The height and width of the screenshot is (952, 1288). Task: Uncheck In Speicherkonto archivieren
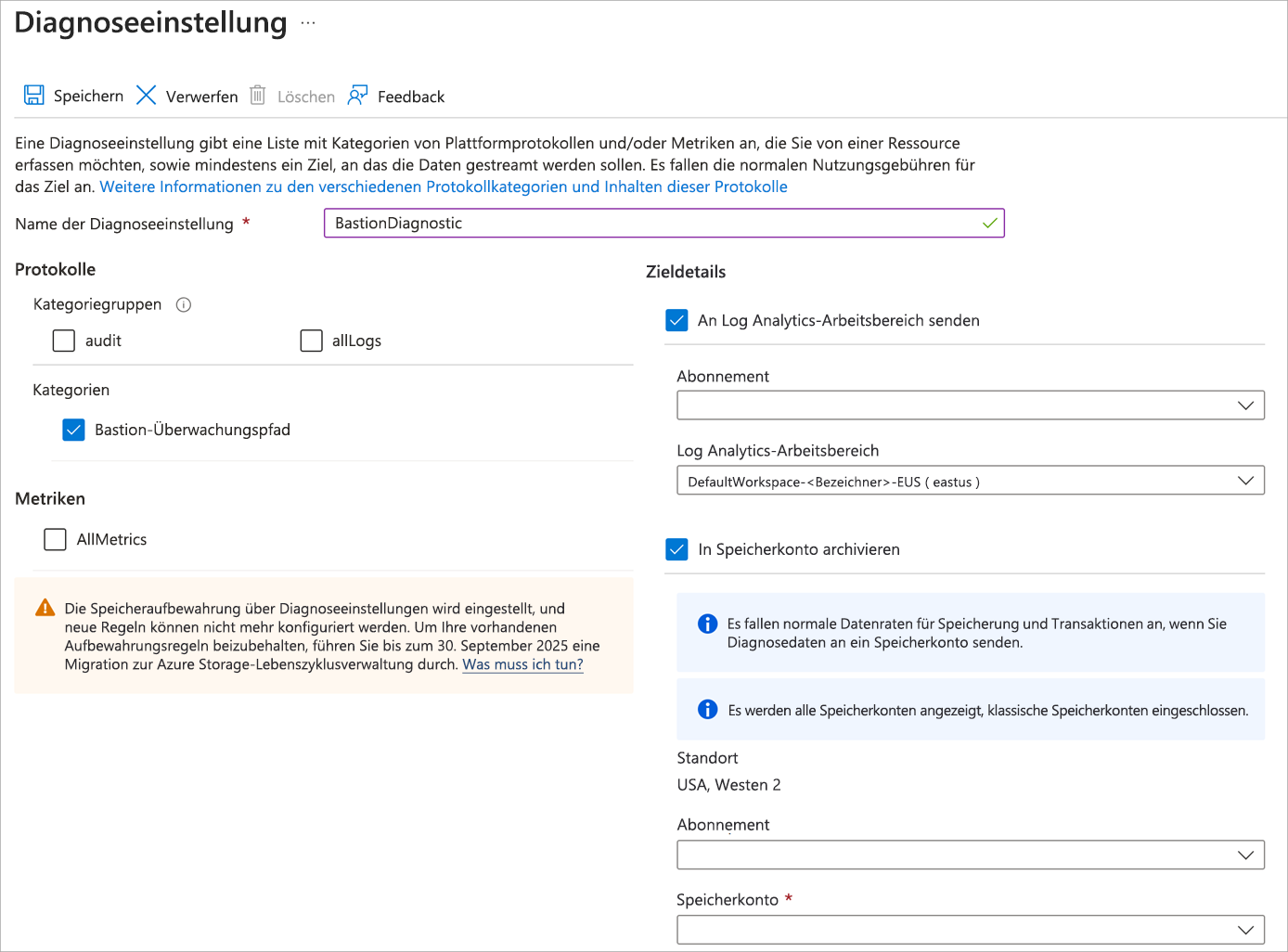coord(677,549)
